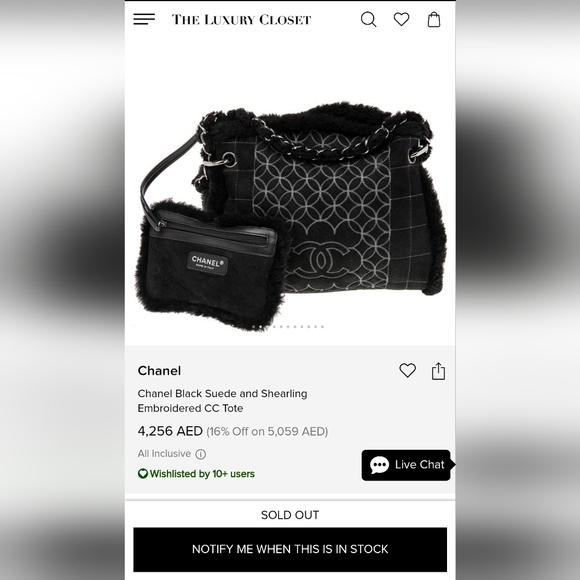Click the 4,256 AED price text

170,431
